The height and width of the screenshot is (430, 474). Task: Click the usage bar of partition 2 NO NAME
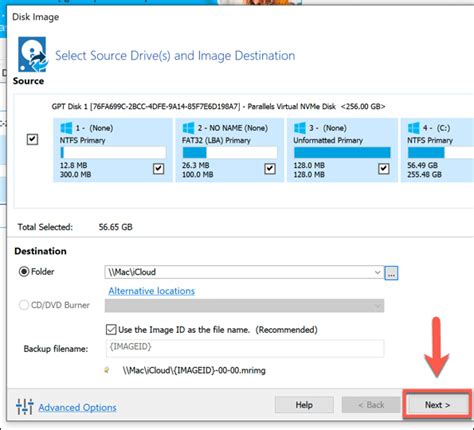point(230,152)
